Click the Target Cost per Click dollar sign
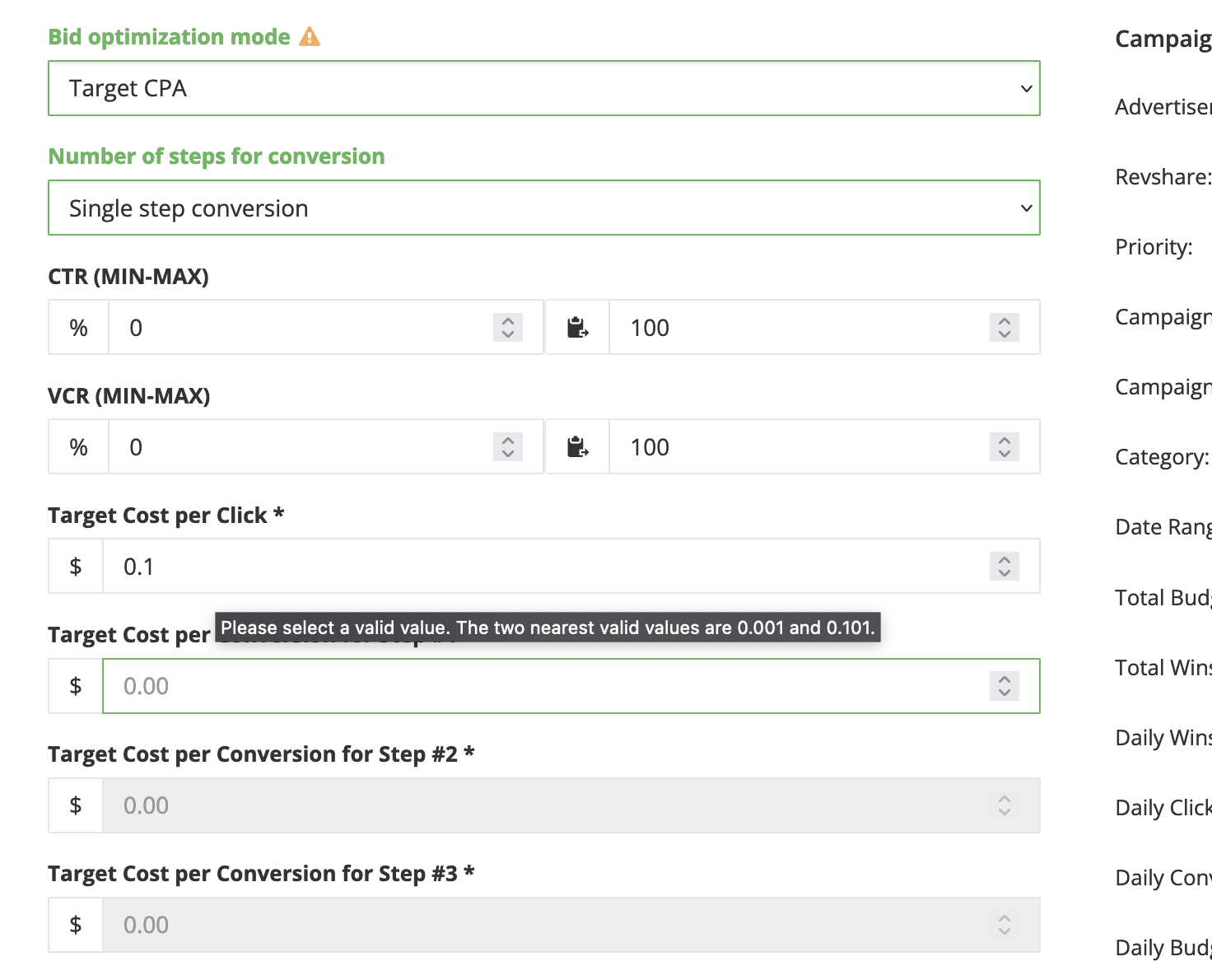 pyautogui.click(x=76, y=567)
